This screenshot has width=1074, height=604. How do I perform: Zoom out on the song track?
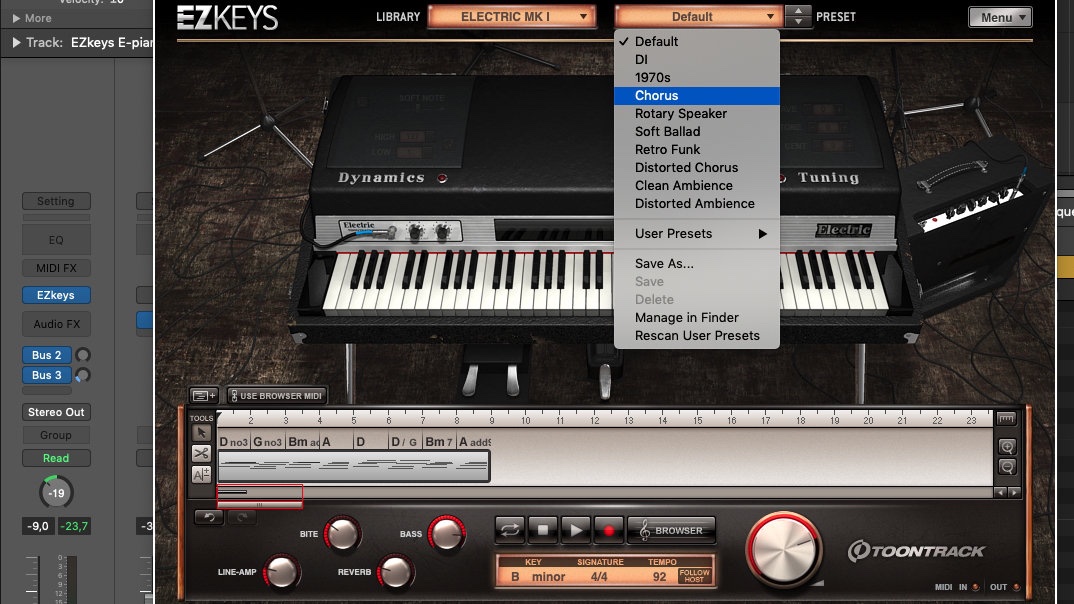(x=1006, y=467)
